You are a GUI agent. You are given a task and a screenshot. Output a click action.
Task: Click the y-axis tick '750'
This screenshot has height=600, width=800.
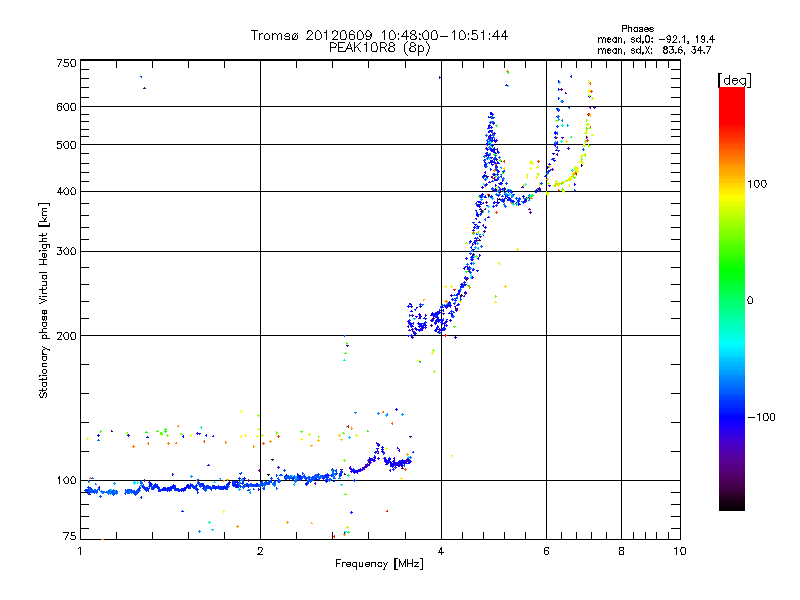click(x=67, y=63)
